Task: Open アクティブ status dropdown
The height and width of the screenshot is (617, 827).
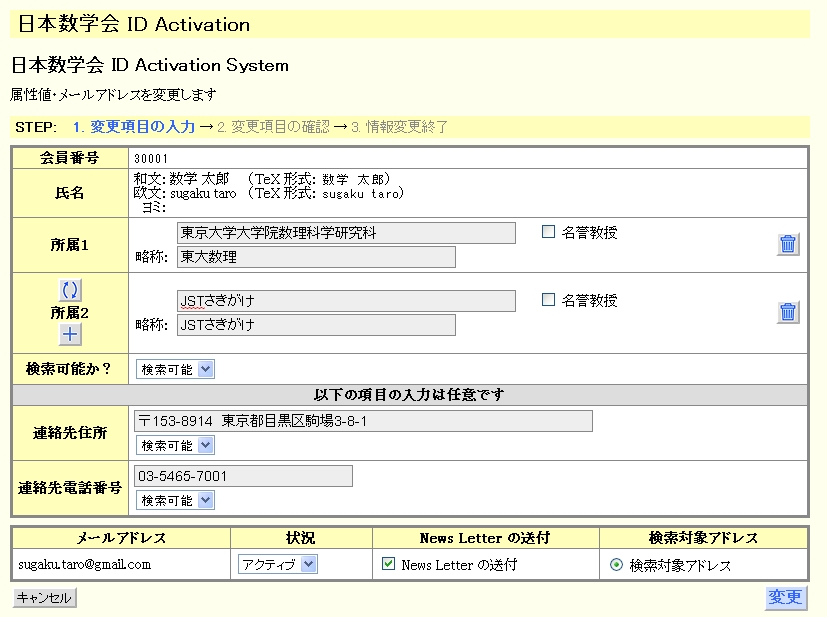Action: point(277,564)
